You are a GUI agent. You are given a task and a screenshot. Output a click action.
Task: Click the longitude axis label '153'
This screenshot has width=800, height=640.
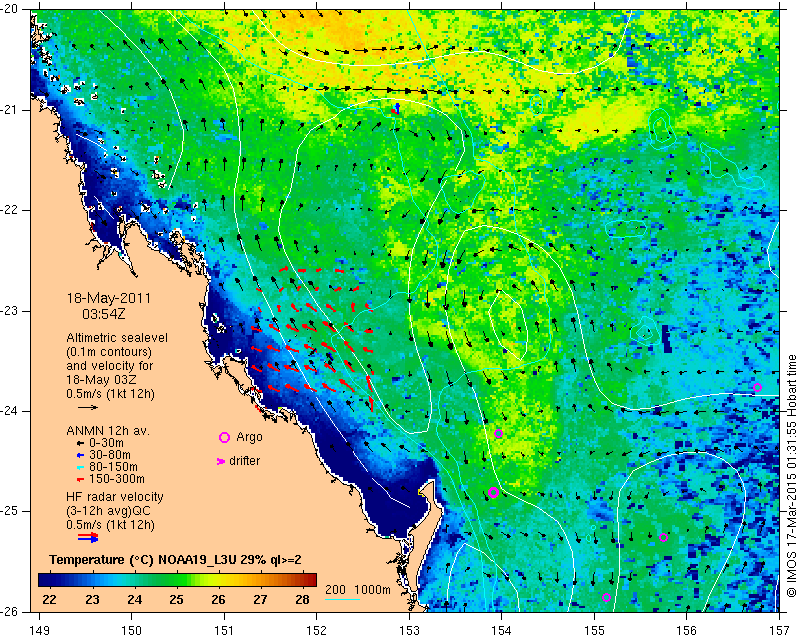pos(409,630)
